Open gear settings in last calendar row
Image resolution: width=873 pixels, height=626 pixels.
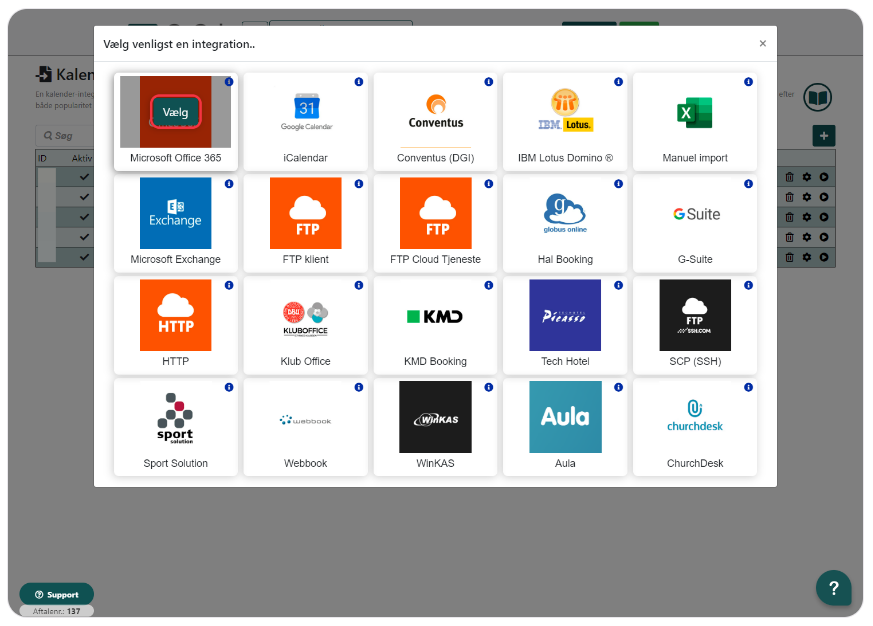806,257
